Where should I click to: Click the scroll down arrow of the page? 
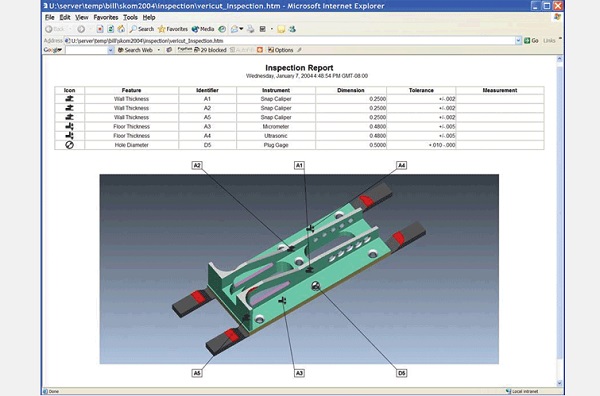coord(559,383)
